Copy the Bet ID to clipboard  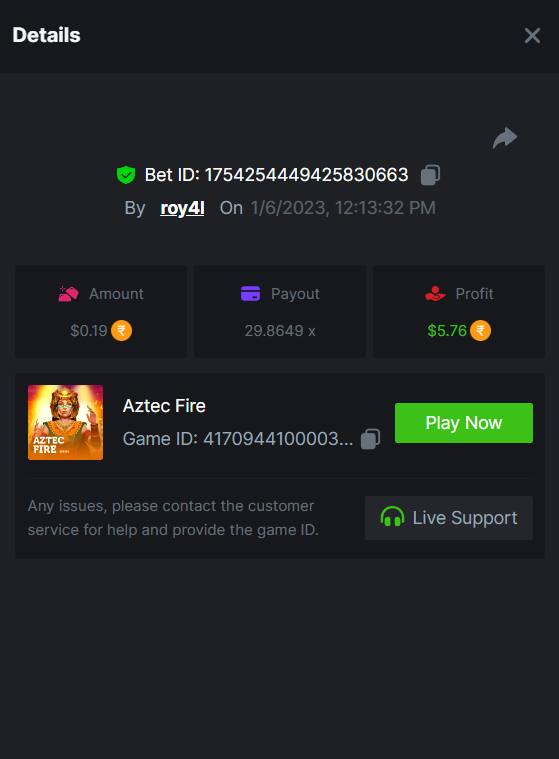point(430,175)
